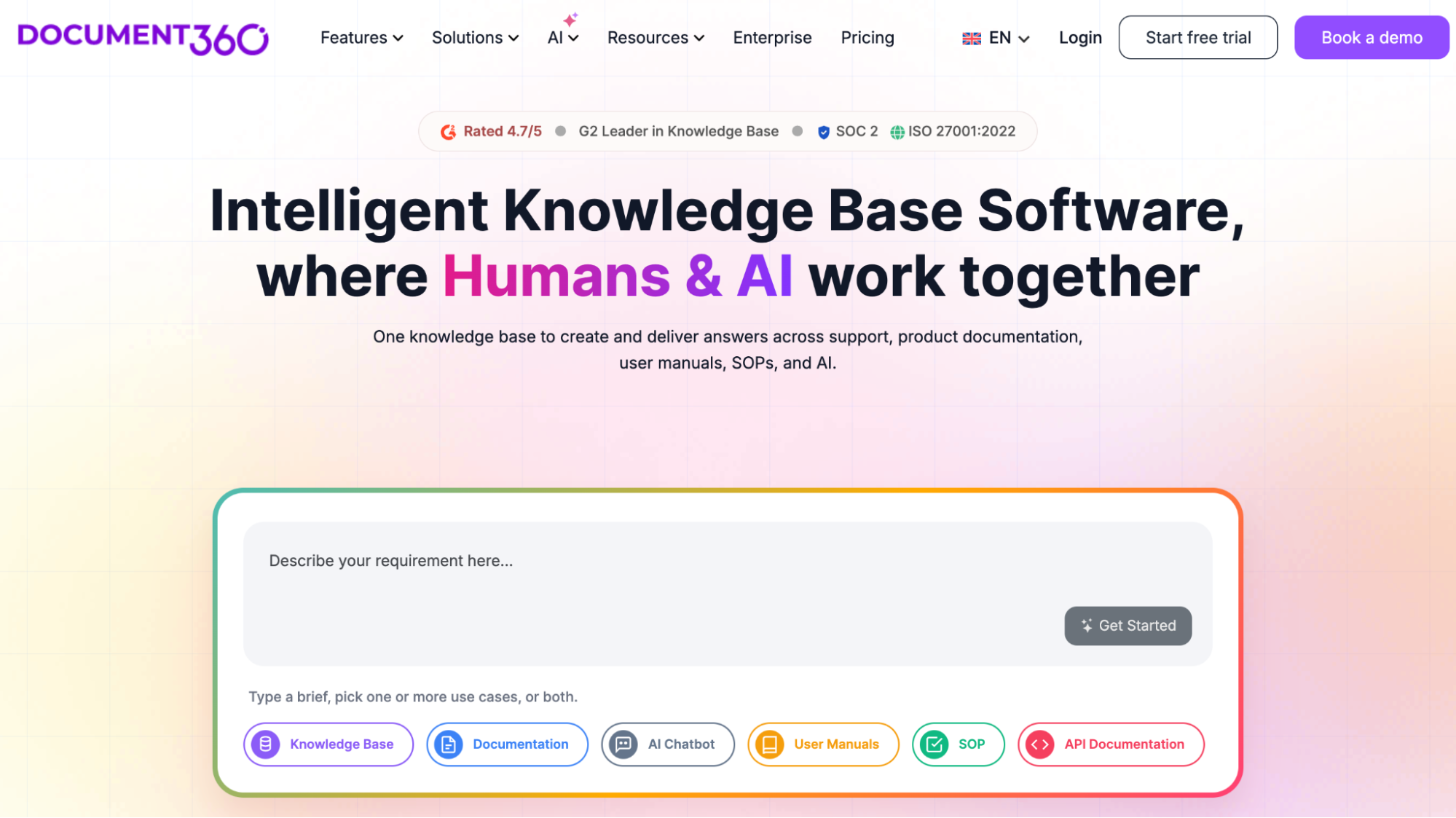Click the orange book icon in User Manuals chip
Screen dimensions: 1456x818
[770, 744]
